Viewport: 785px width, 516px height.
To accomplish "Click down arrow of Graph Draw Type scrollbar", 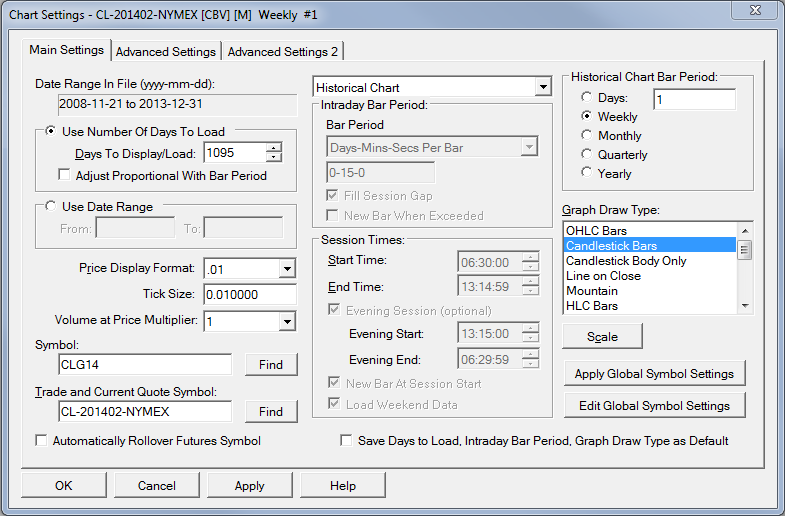I will 745,306.
